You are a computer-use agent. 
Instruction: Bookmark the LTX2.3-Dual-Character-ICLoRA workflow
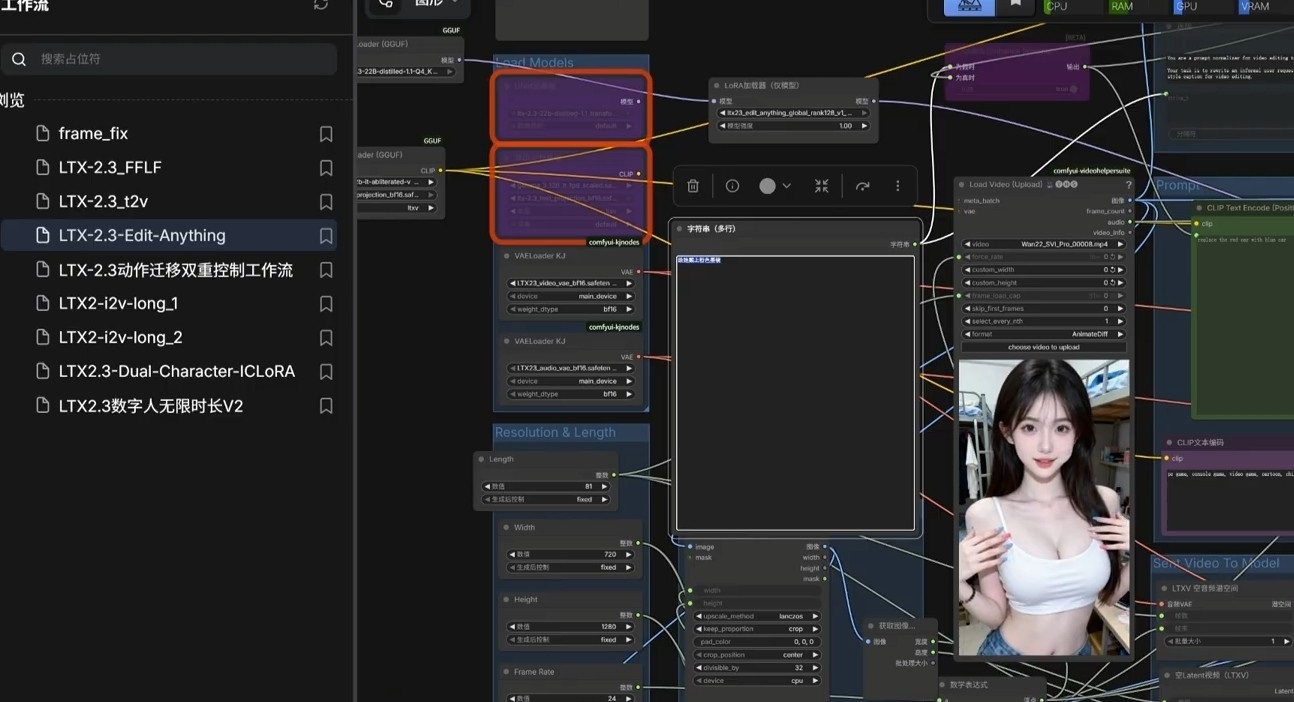pos(326,371)
